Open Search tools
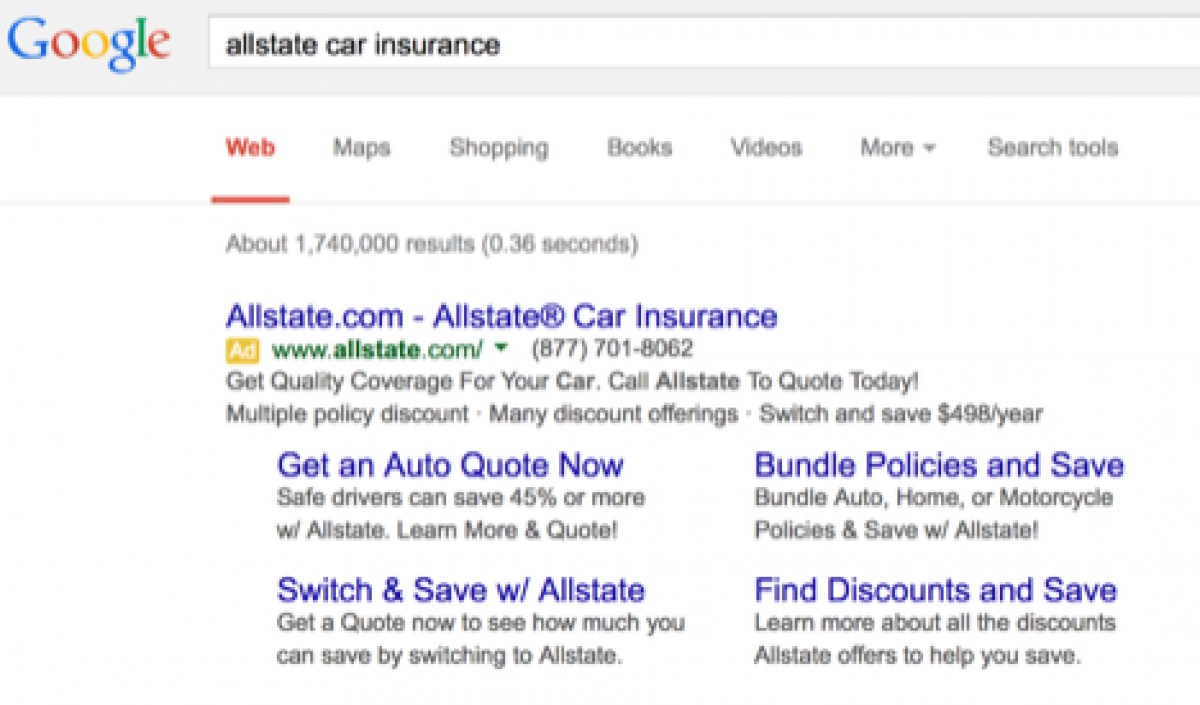 (1053, 148)
